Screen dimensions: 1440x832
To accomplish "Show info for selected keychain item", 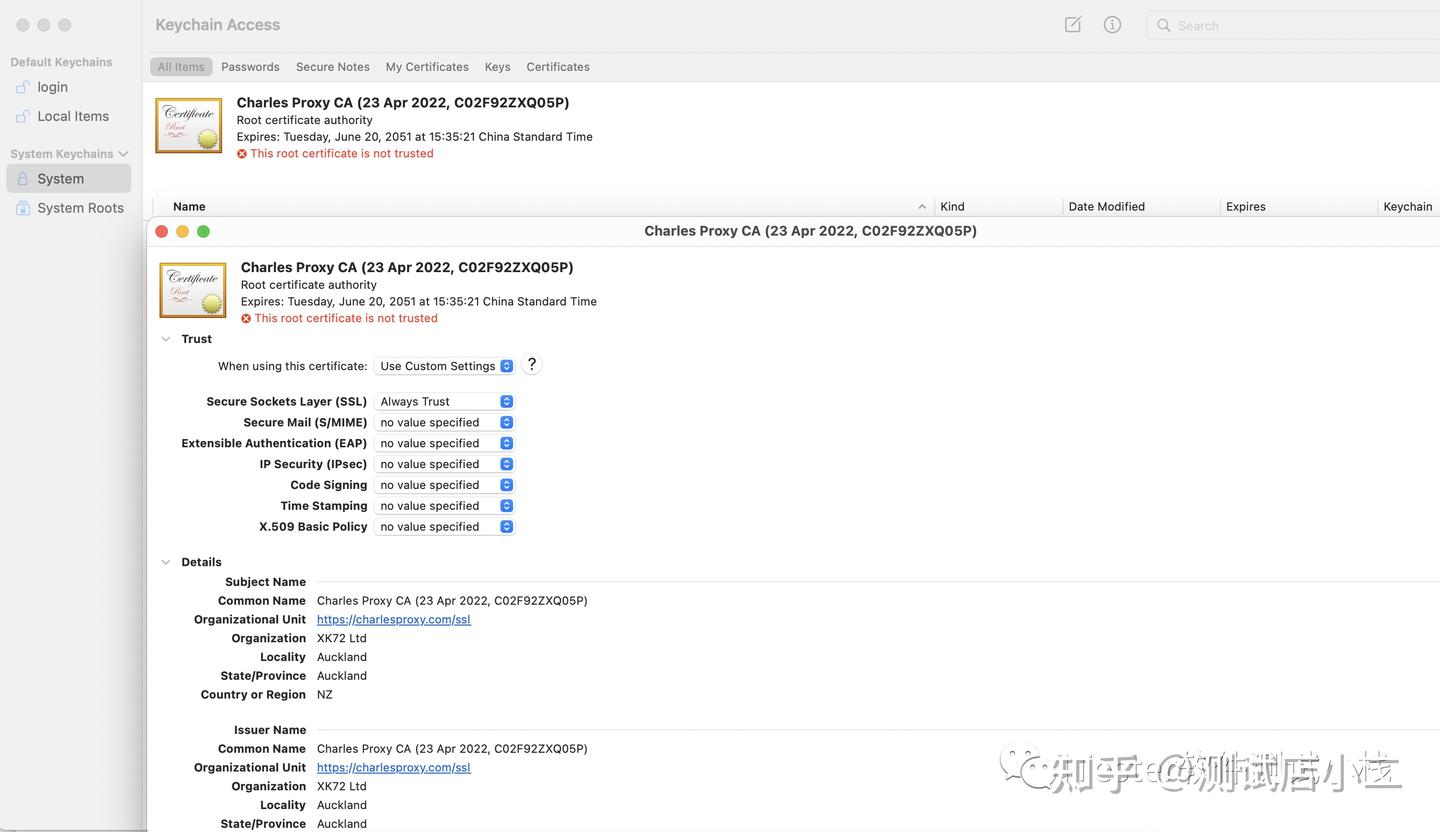I will pos(1112,25).
